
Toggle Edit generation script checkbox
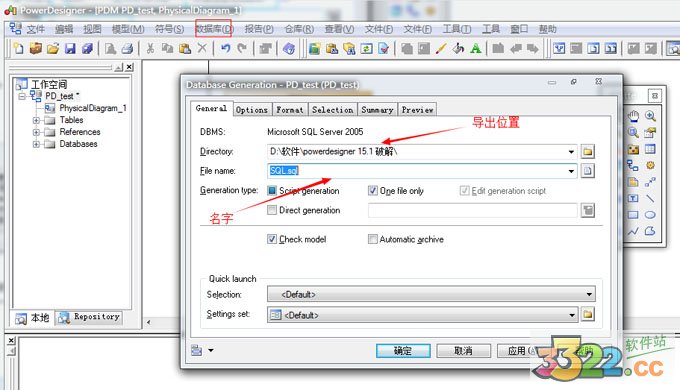(464, 190)
